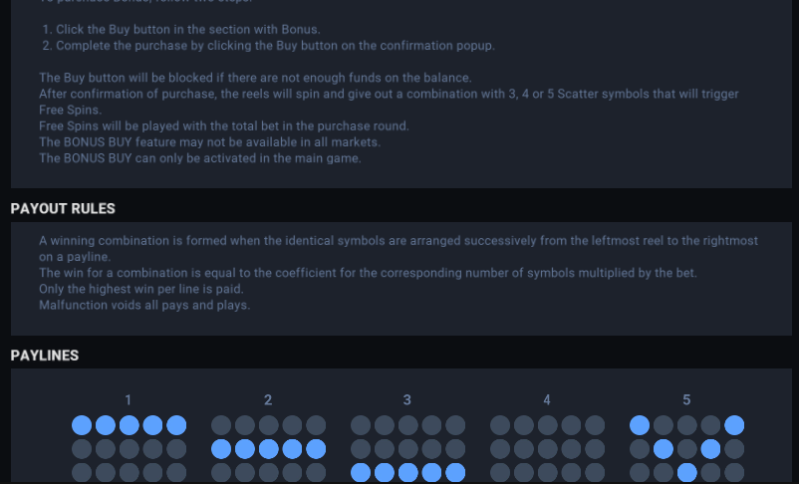Click the bottom center blue dot of payline 5
799x484 pixels.
[x=687, y=472]
